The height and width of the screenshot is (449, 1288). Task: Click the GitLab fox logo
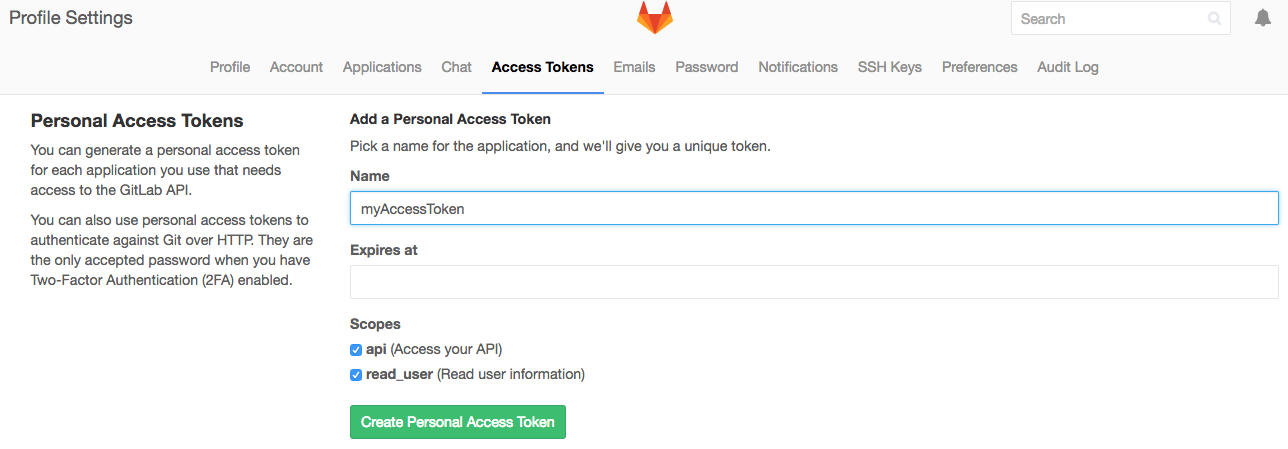(655, 18)
